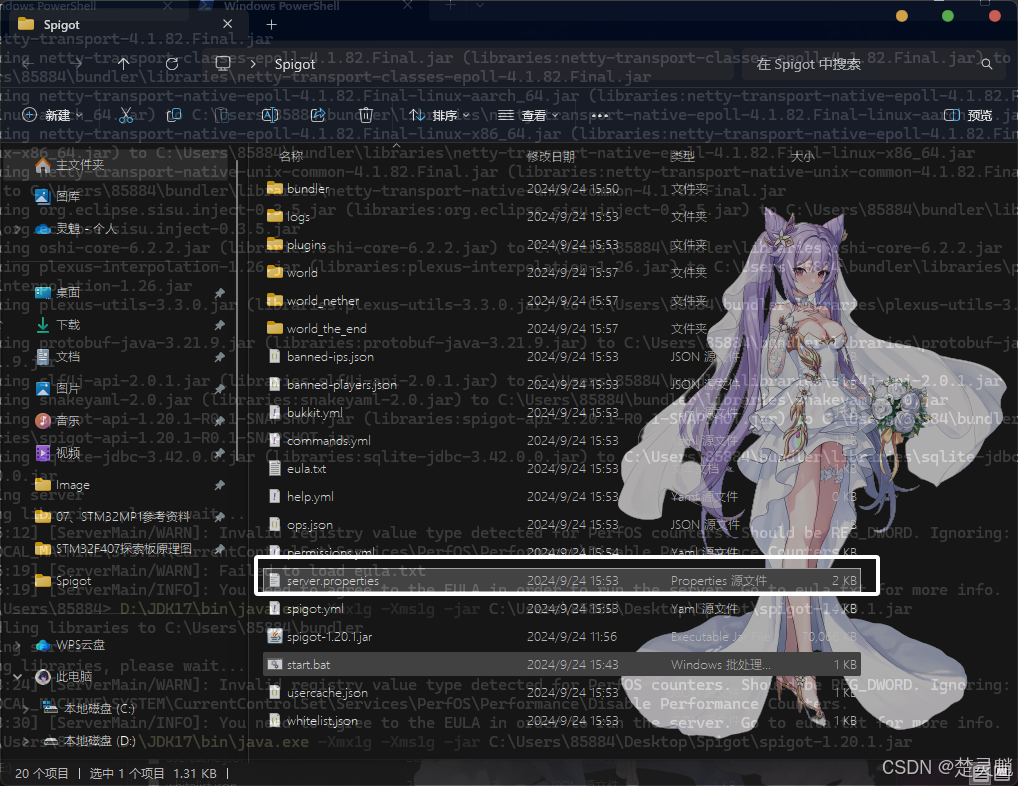Select banned-ips.json file
This screenshot has height=786, width=1018.
tap(562, 356)
